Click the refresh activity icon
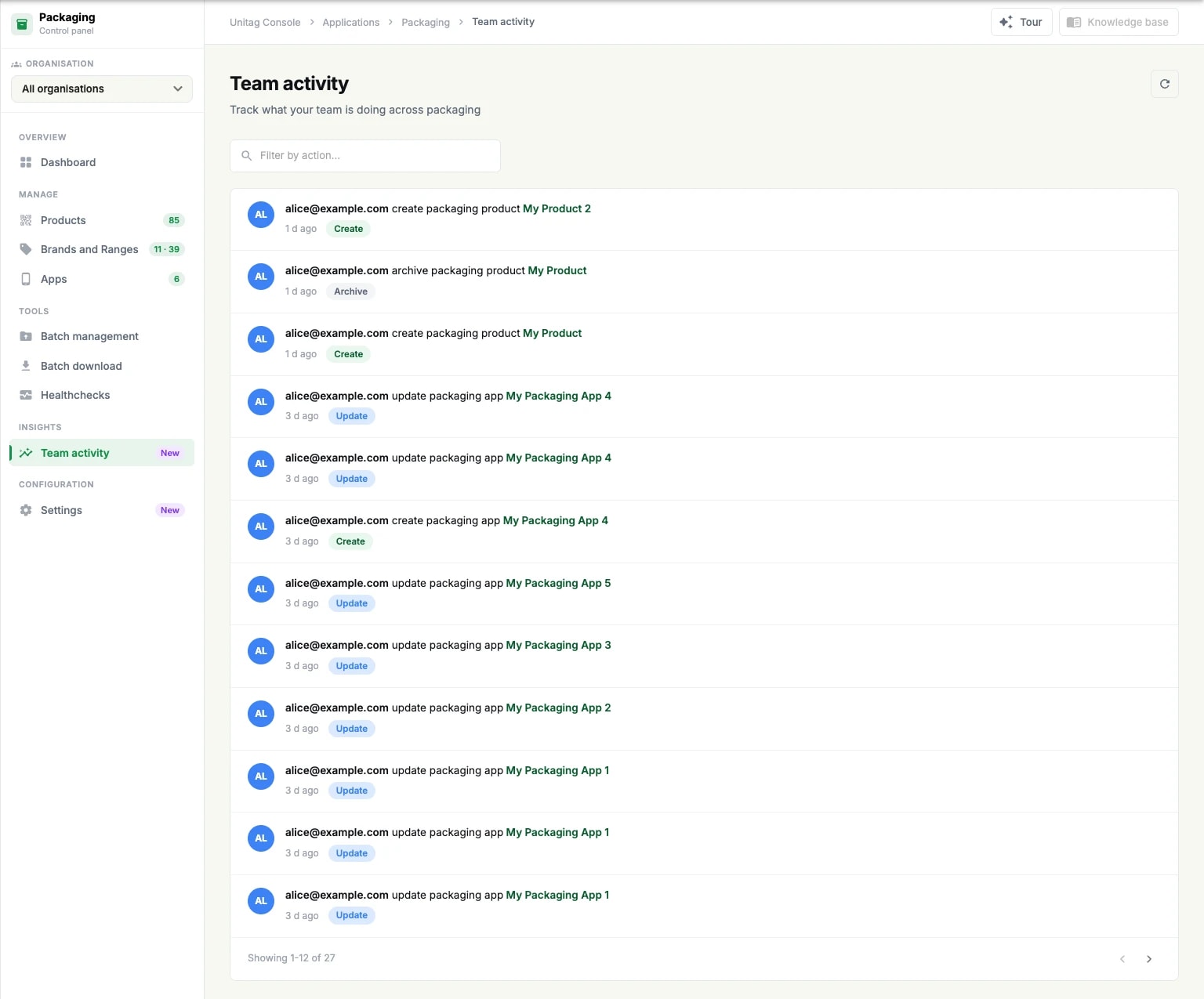1204x999 pixels. [1165, 84]
